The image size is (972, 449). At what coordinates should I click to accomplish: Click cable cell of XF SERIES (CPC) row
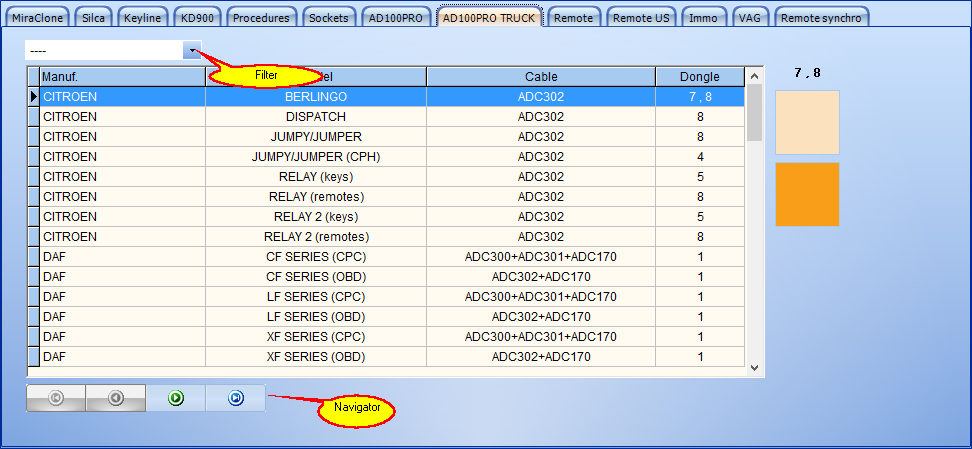pos(541,337)
